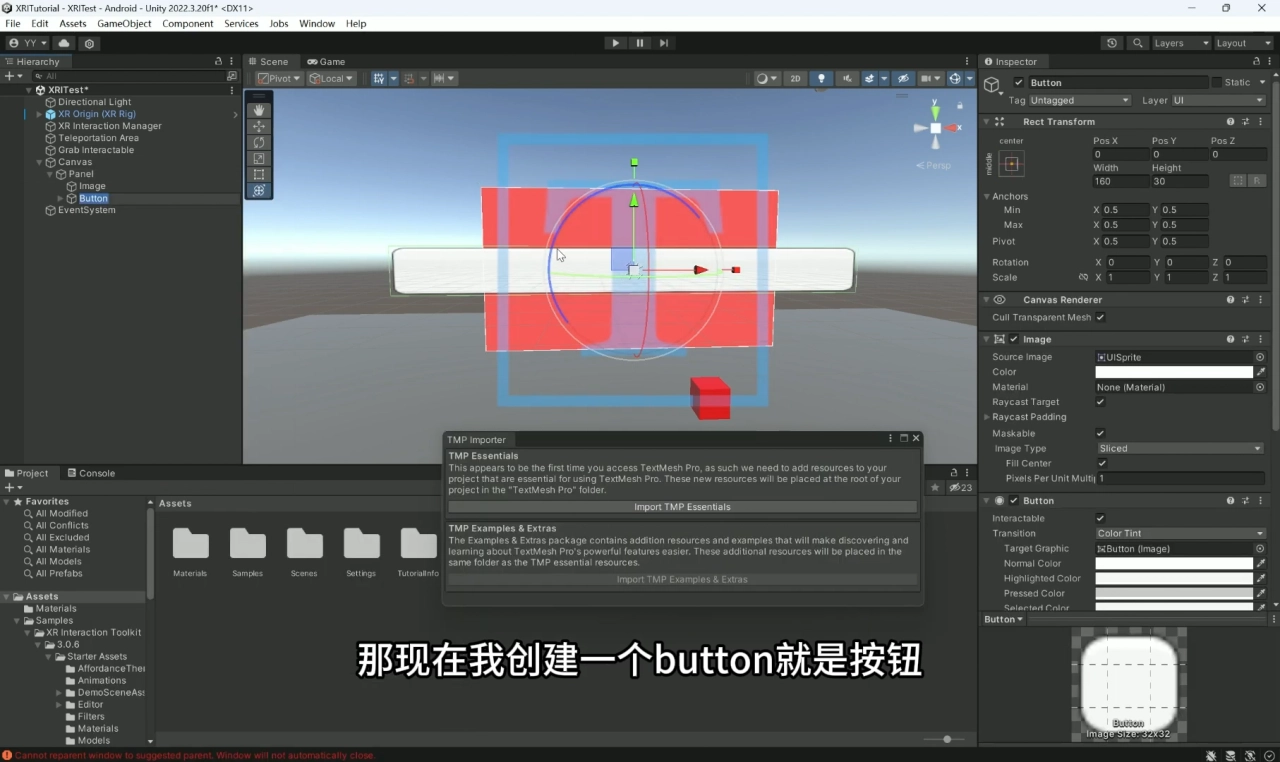
Task: Open the Window menu
Action: [317, 23]
